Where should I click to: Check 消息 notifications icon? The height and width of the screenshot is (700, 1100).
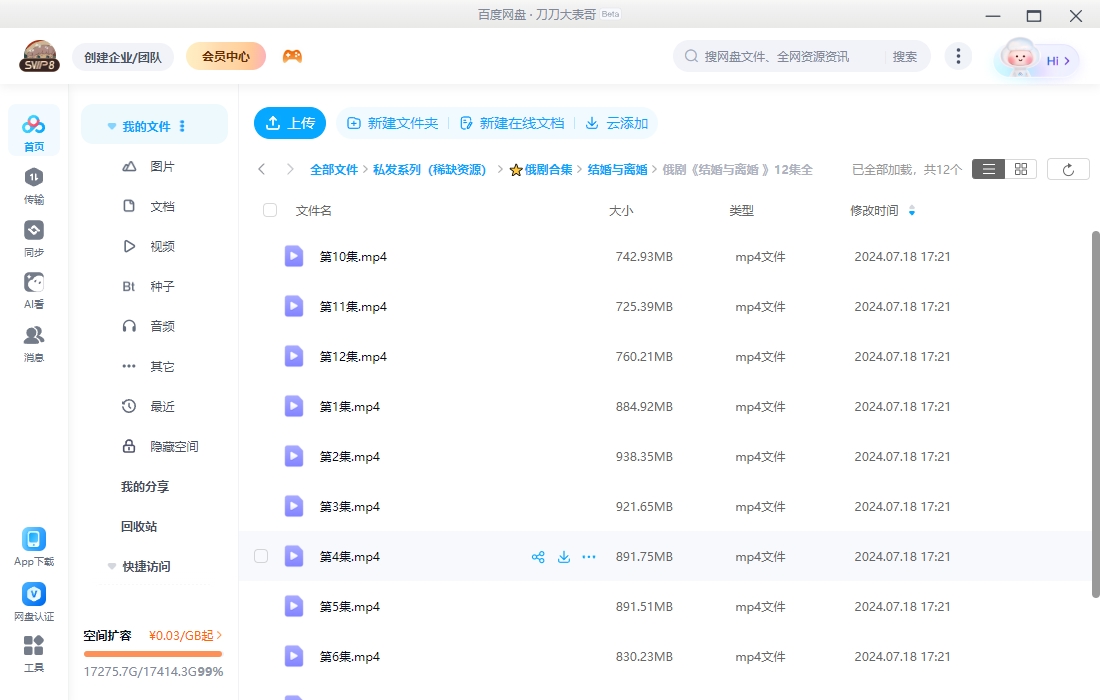pyautogui.click(x=33, y=338)
